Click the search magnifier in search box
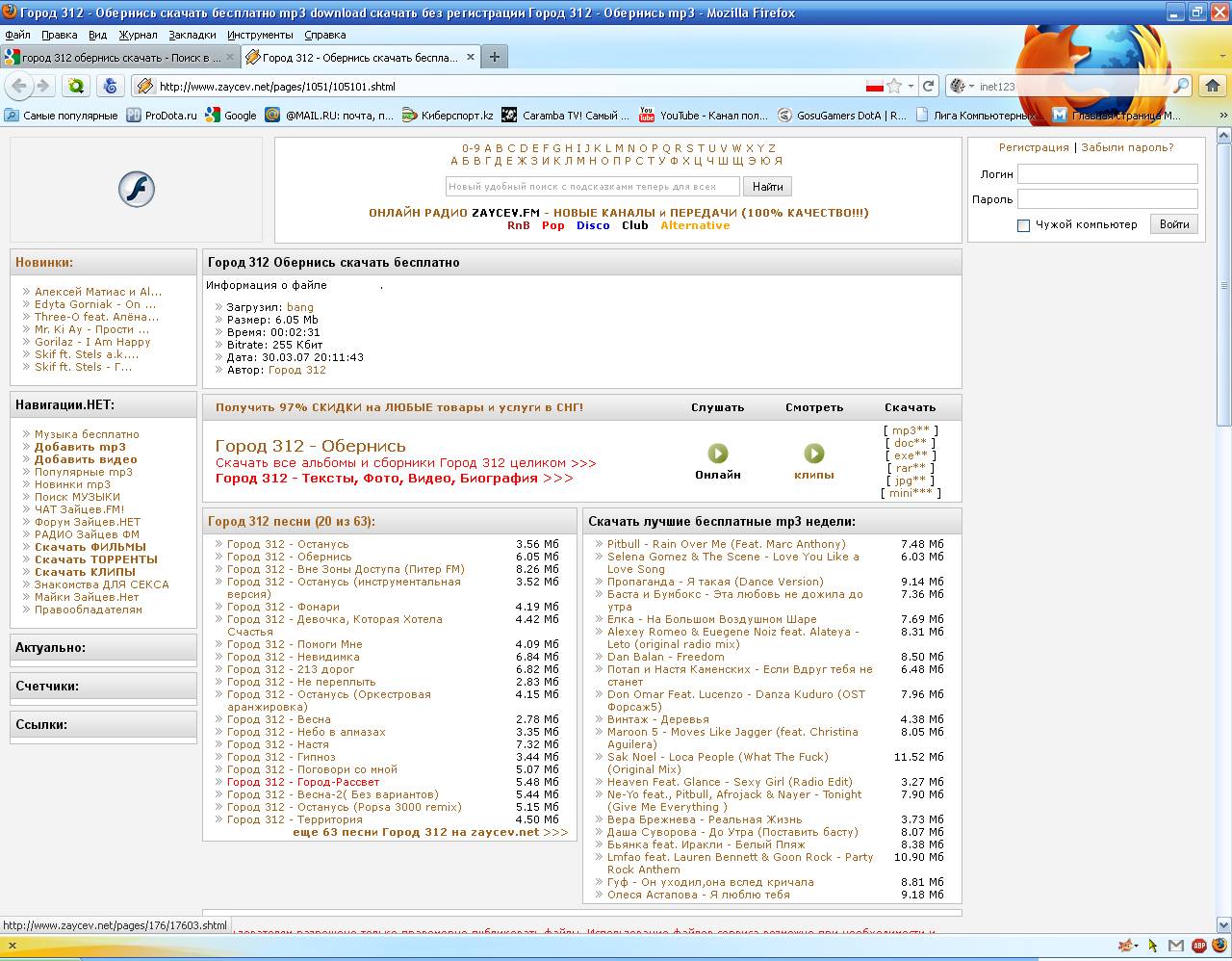Screen dimensions: 1232x961 pyautogui.click(x=1181, y=86)
